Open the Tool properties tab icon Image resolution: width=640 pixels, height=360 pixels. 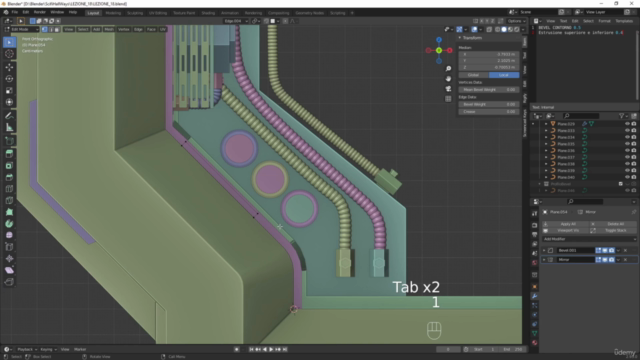(x=535, y=214)
